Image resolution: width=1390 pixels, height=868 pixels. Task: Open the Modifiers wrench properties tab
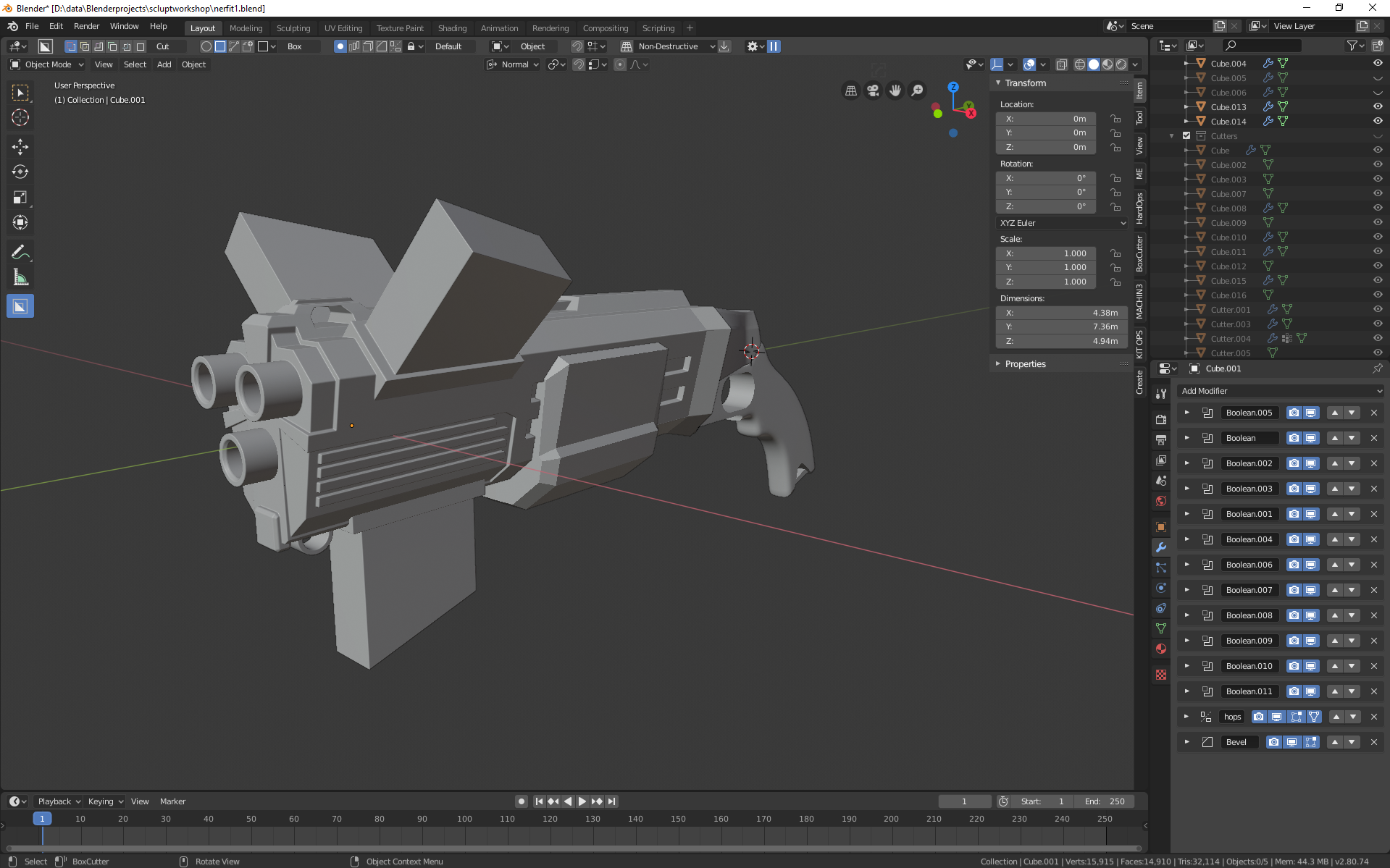(x=1160, y=547)
